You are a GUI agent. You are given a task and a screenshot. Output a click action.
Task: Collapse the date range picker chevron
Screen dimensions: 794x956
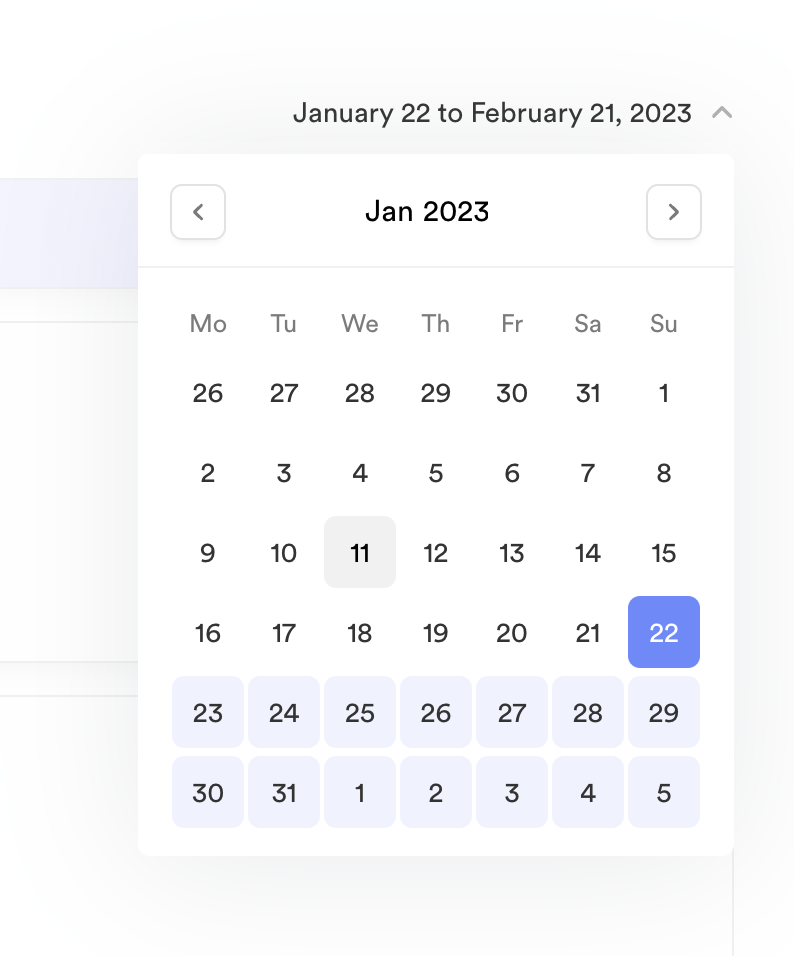pyautogui.click(x=722, y=113)
